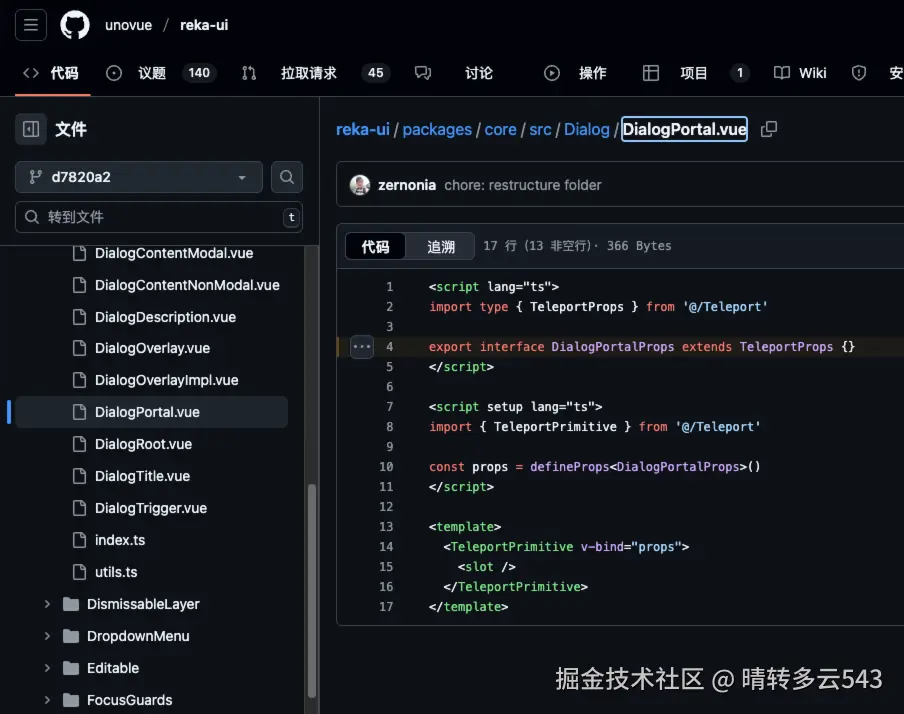Expand the DismissableLayer folder chevron

[47, 604]
